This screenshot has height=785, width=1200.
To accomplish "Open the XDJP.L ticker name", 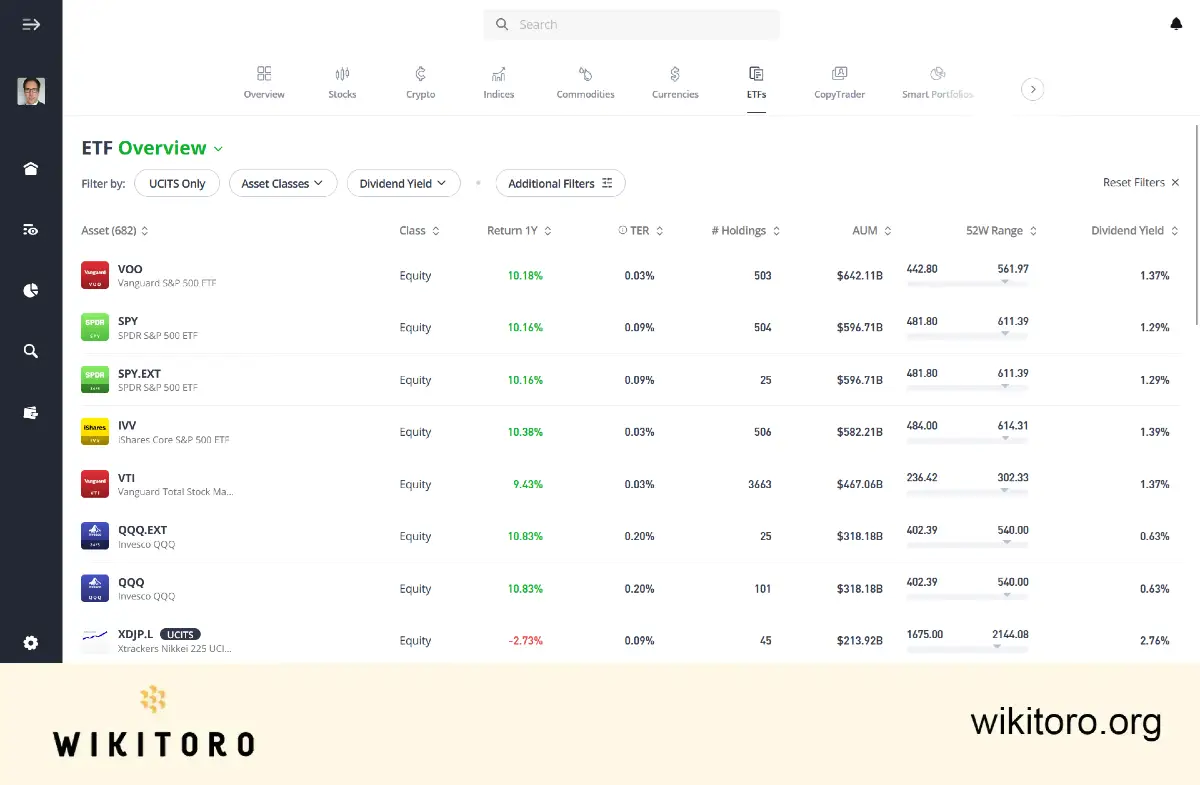I will [x=136, y=634].
